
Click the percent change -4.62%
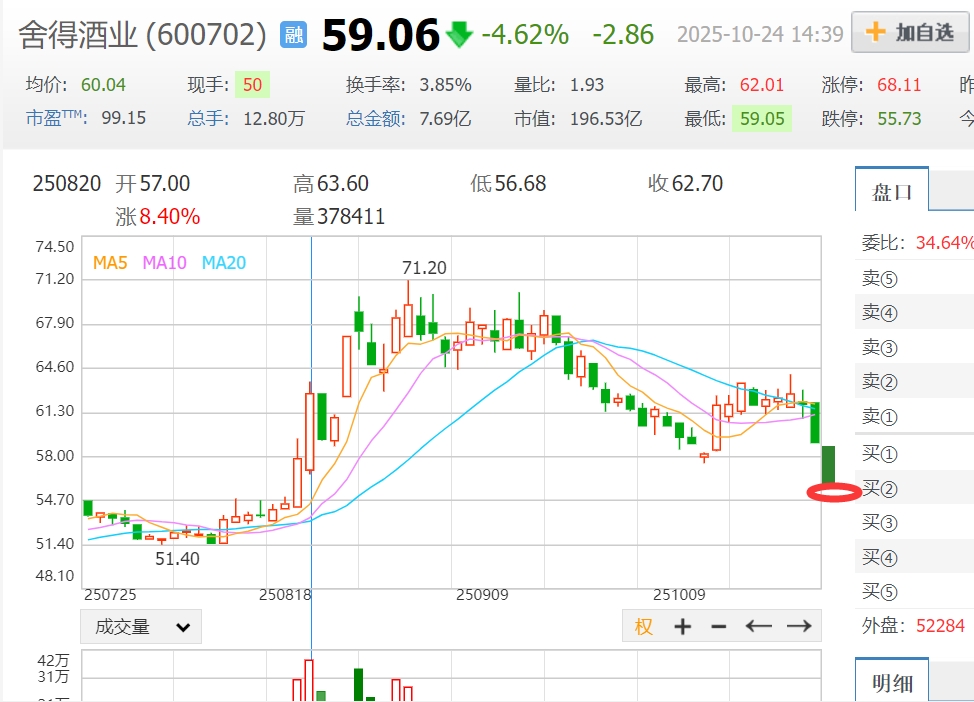click(x=526, y=34)
